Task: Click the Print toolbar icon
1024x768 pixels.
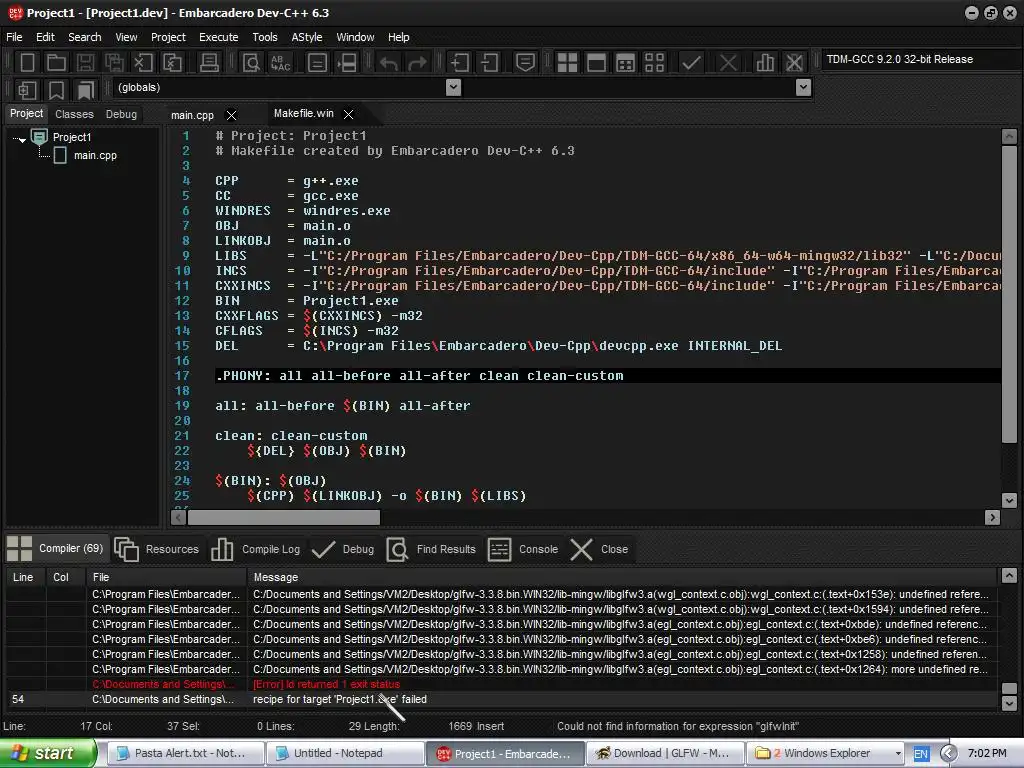Action: click(x=209, y=63)
